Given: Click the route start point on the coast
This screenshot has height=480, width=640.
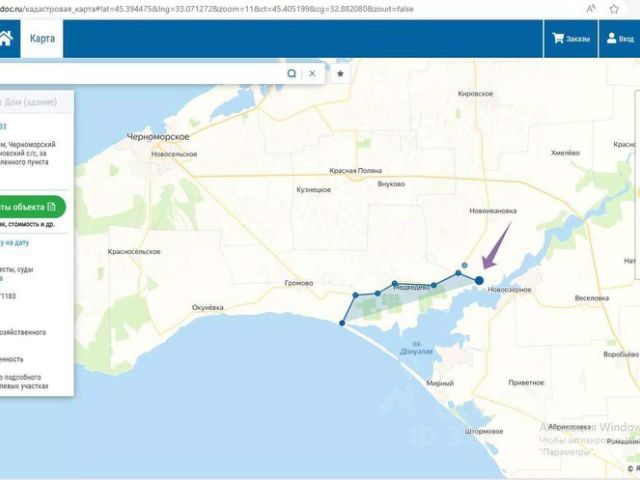Looking at the screenshot, I should coord(342,323).
